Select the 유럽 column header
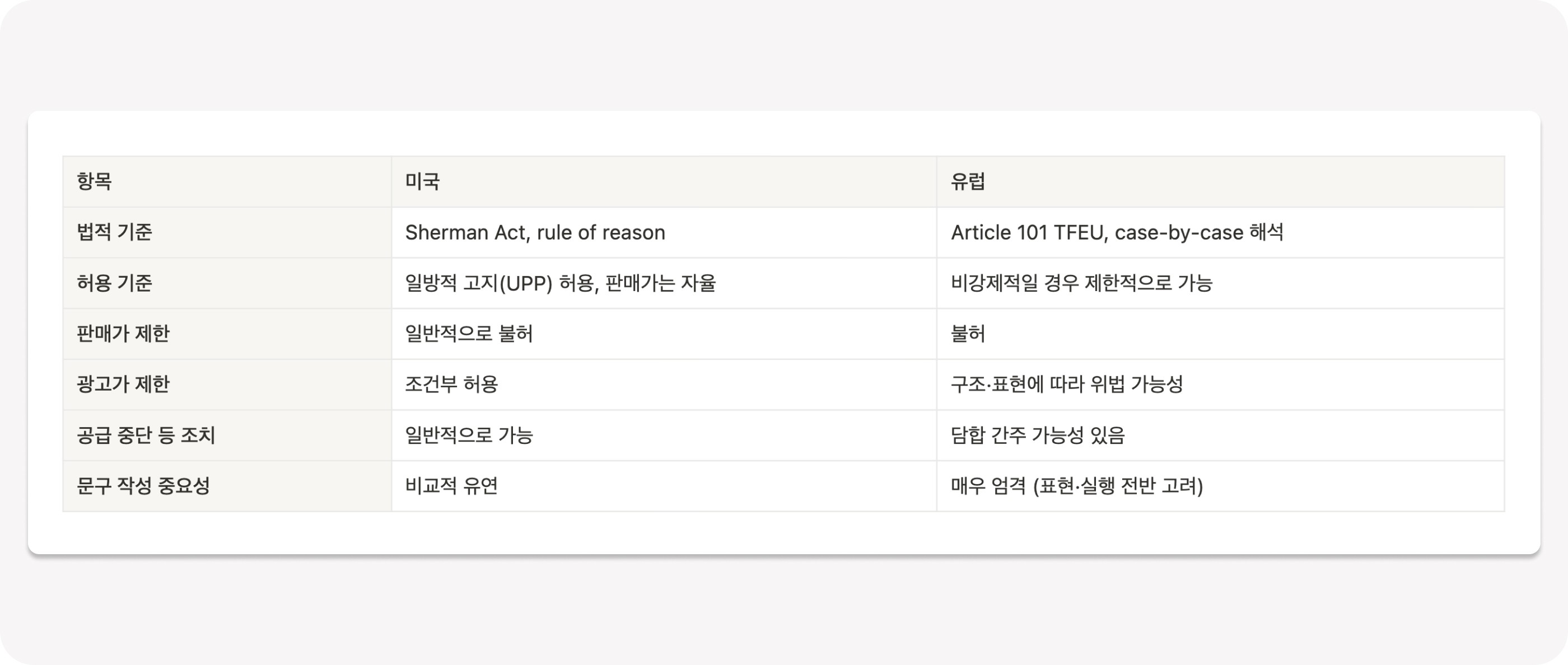The height and width of the screenshot is (665, 1568). [1220, 181]
